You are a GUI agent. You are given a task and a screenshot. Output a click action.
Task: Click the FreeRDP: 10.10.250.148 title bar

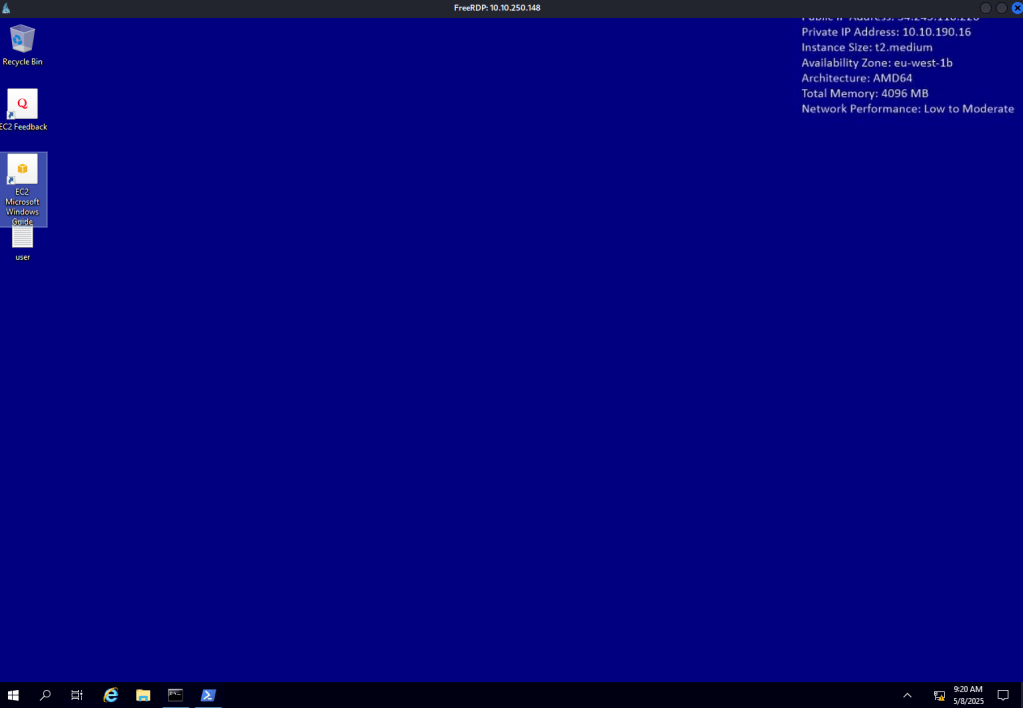coord(497,8)
